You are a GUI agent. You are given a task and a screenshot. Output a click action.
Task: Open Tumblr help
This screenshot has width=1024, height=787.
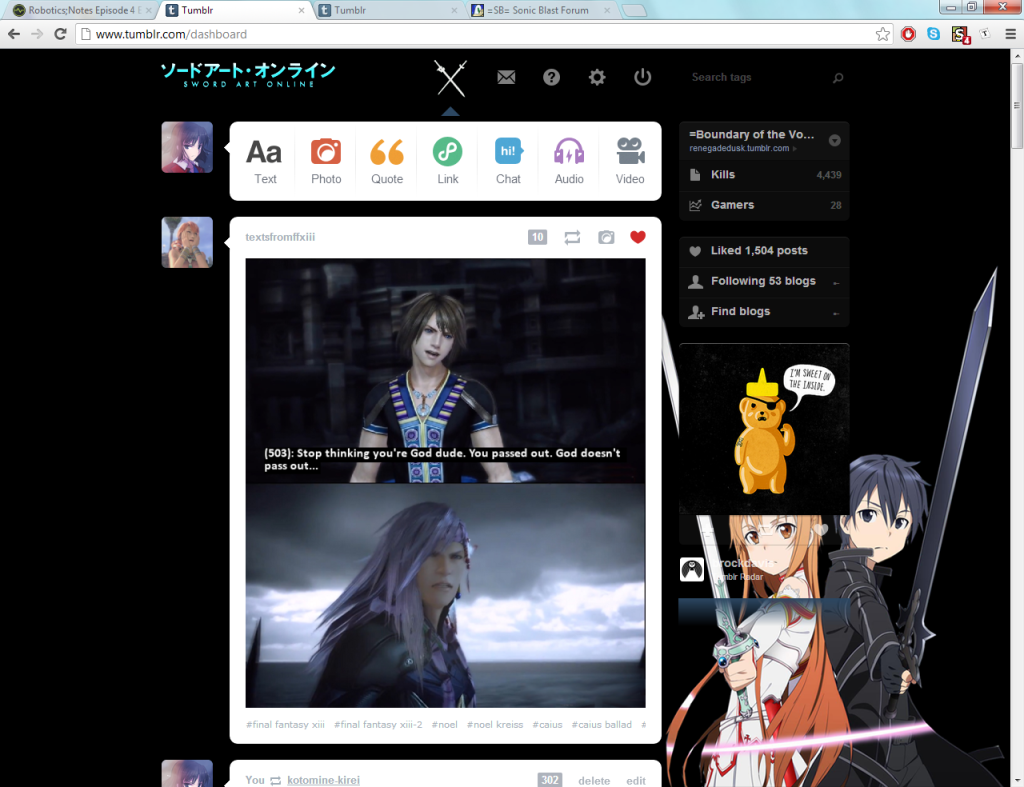click(551, 77)
